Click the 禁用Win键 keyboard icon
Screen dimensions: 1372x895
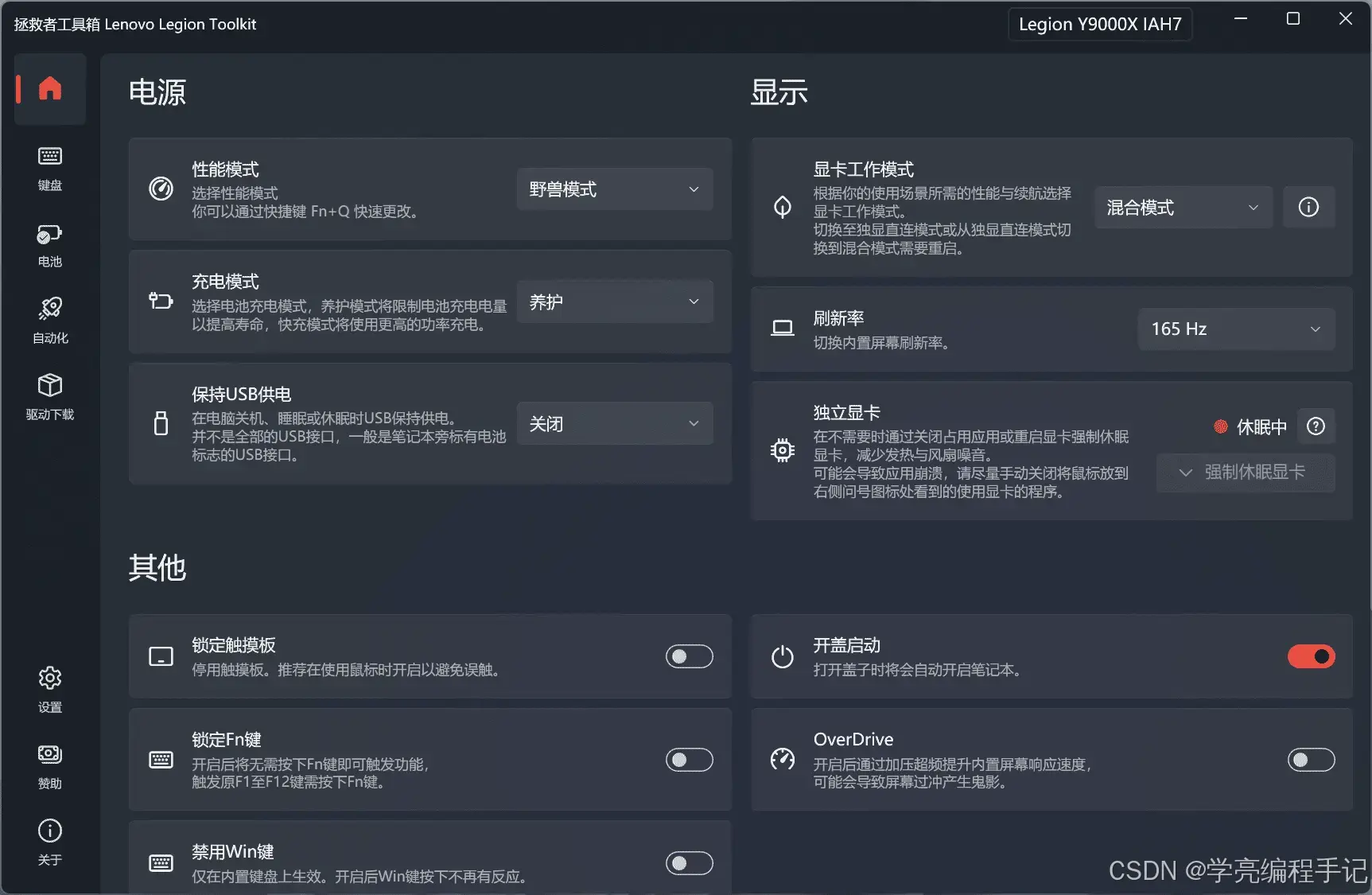click(x=161, y=863)
